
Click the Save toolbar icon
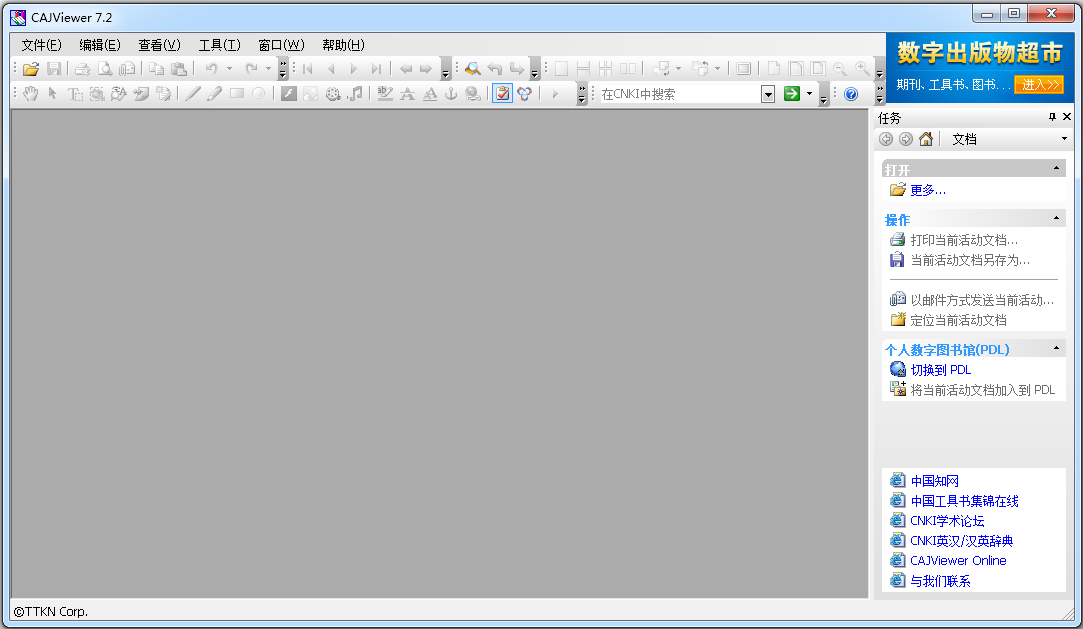coord(54,68)
